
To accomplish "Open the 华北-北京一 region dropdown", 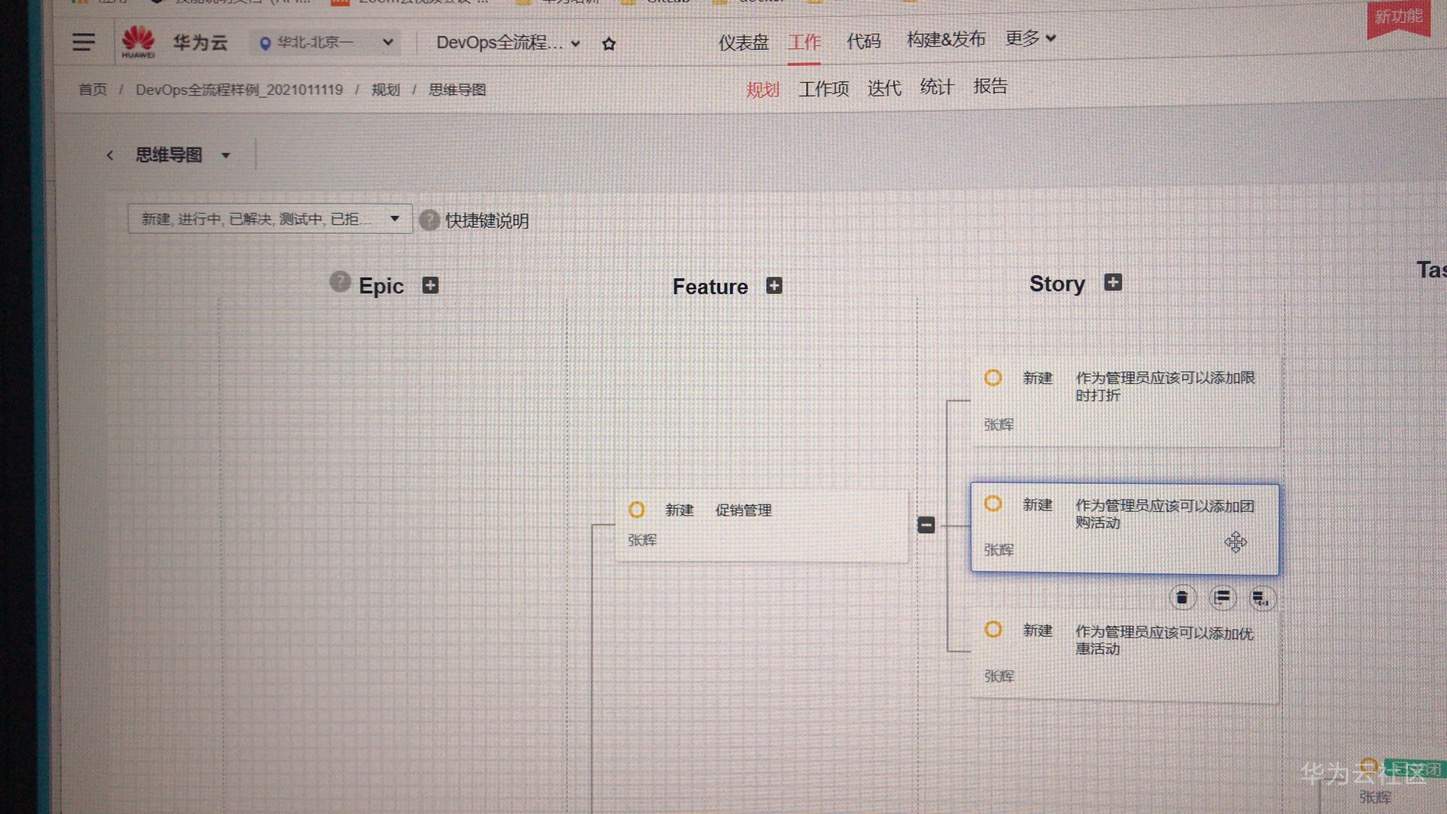I will [x=327, y=43].
